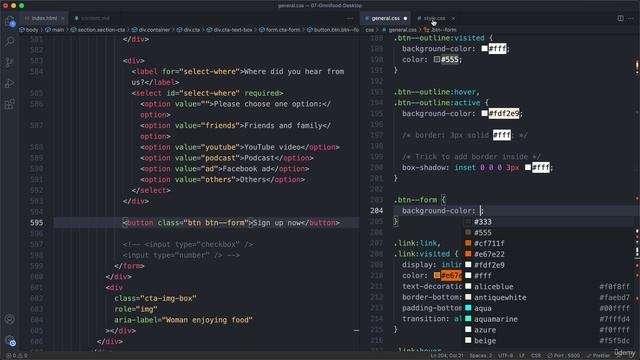This screenshot has height=360, width=640.
Task: Select .btn--form in right breadcrumb
Action: point(443,30)
